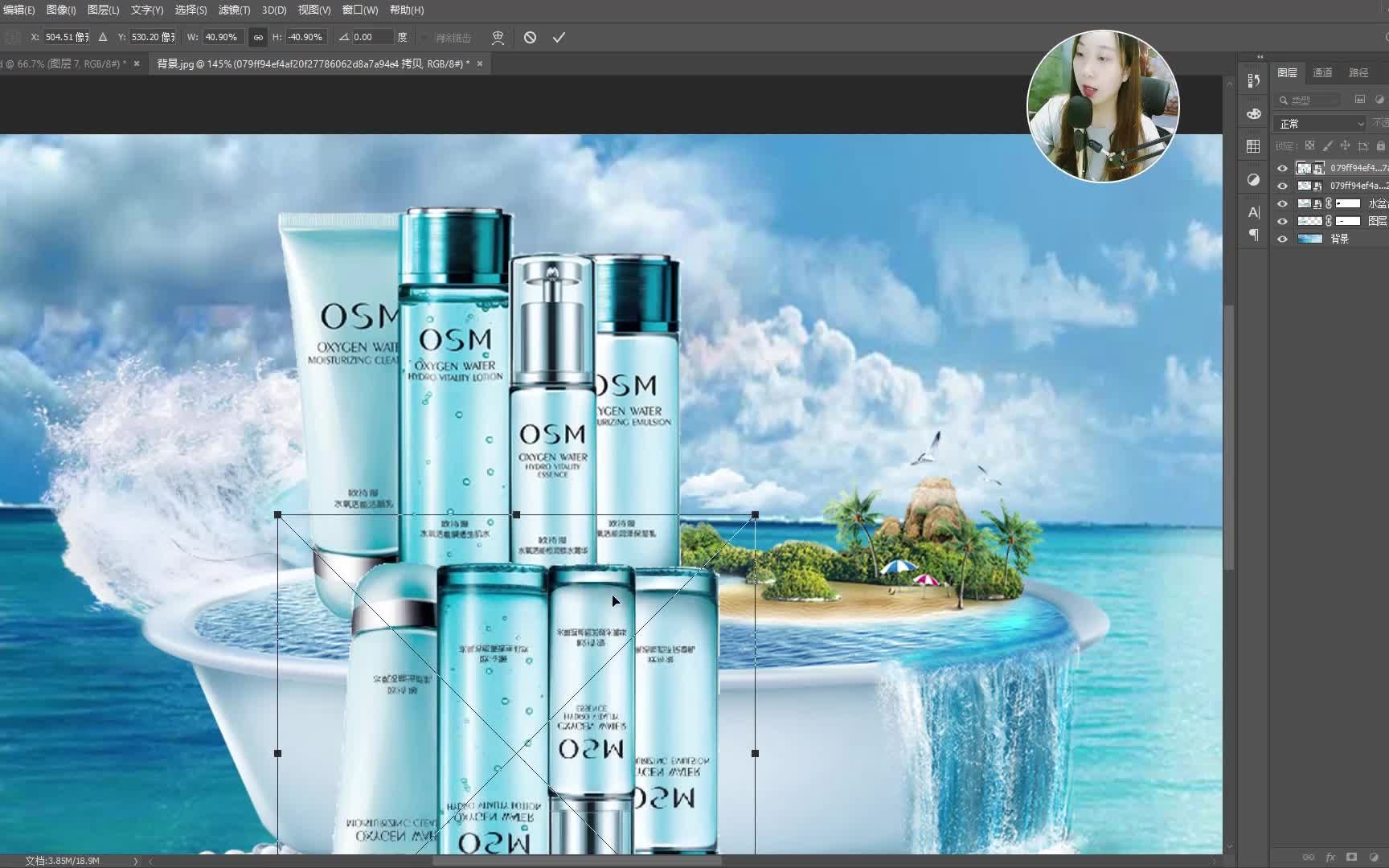Open the 3D(D) menu

pyautogui.click(x=274, y=10)
